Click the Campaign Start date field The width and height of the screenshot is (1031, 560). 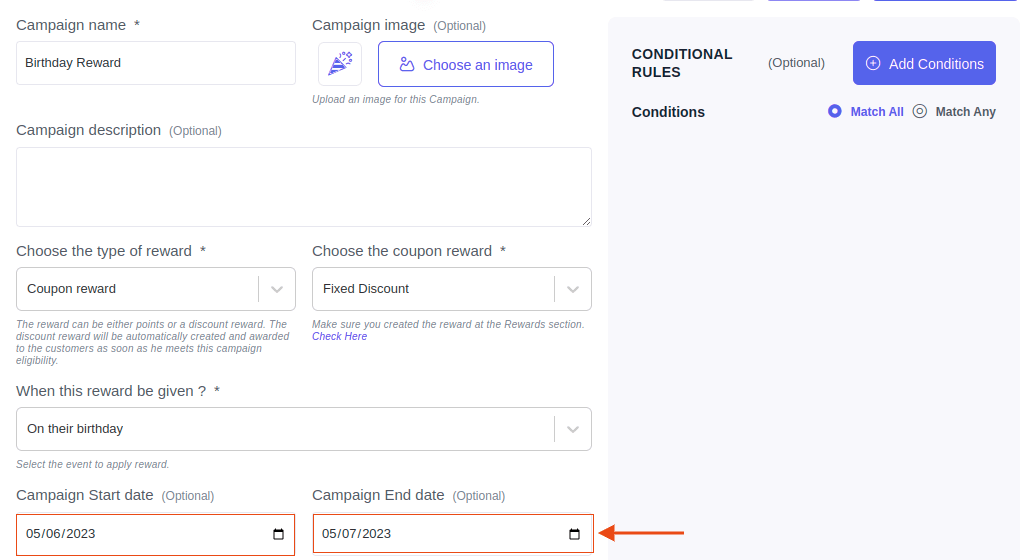pos(156,534)
